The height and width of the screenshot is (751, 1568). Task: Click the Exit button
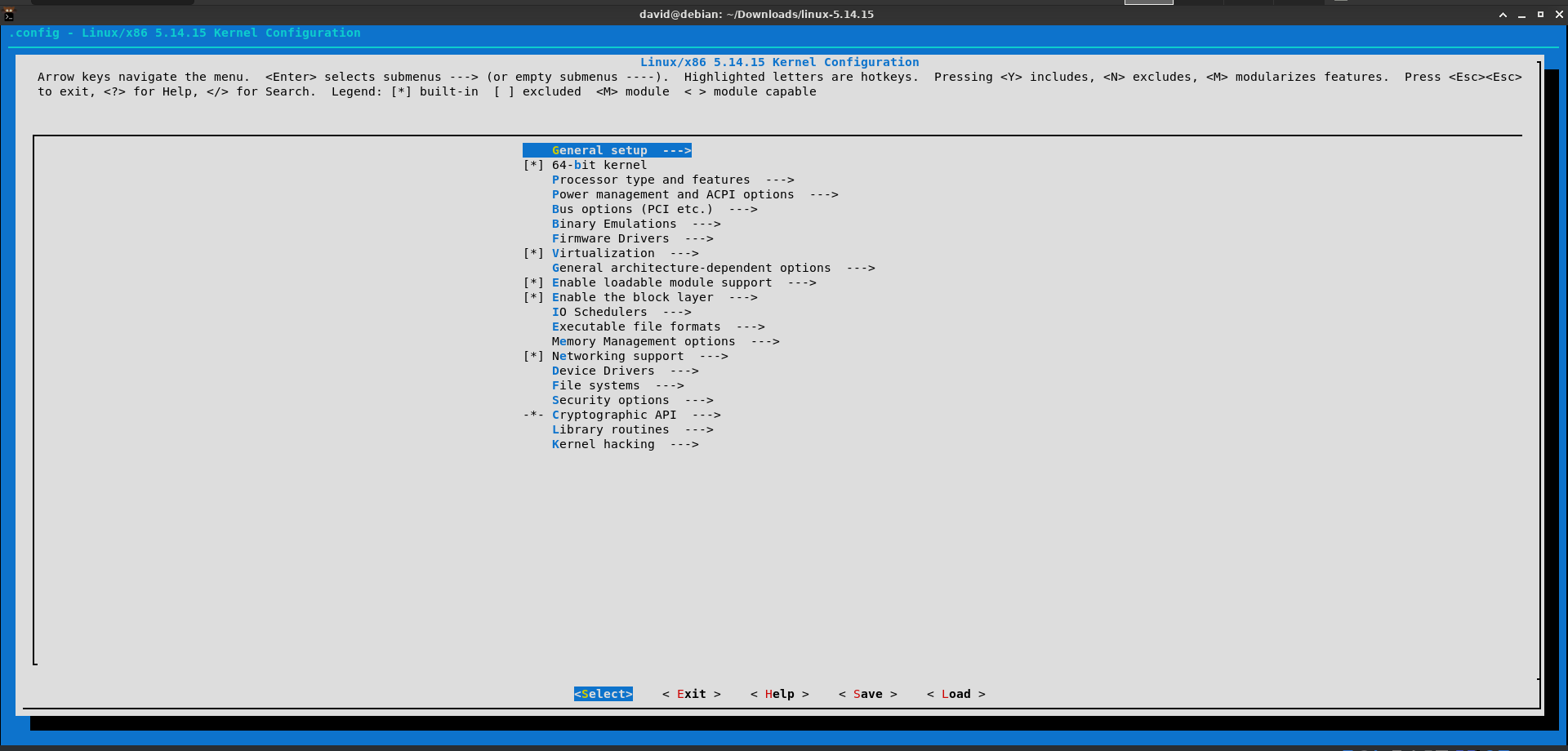click(691, 694)
